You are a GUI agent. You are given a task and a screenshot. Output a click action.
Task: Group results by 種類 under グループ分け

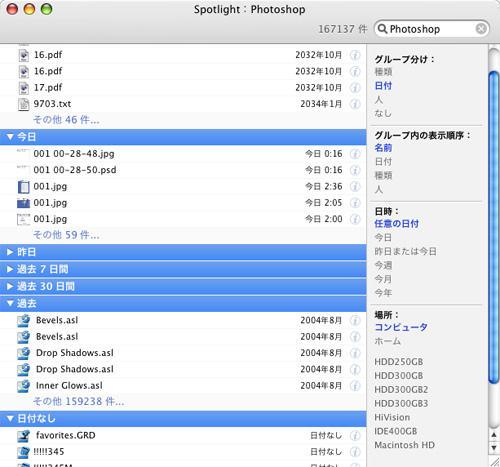[383, 72]
